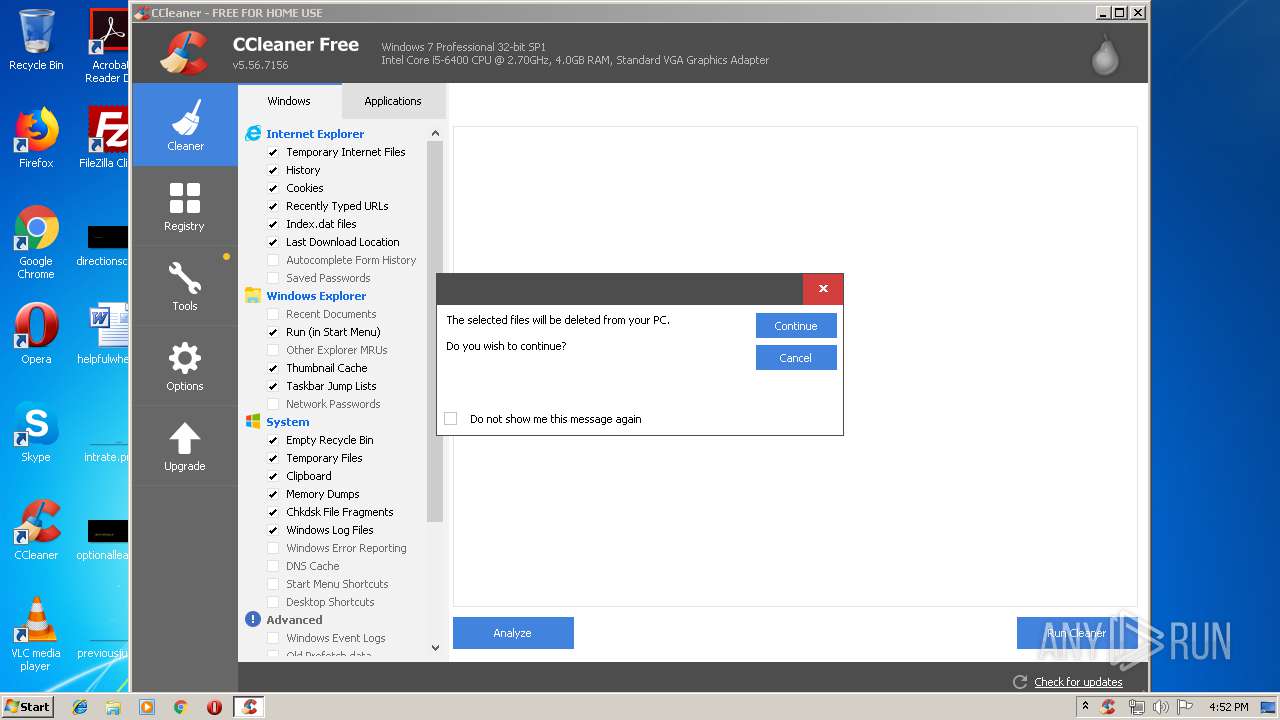Screen dimensions: 1280x720
Task: Click the System section heading
Action: 288,422
